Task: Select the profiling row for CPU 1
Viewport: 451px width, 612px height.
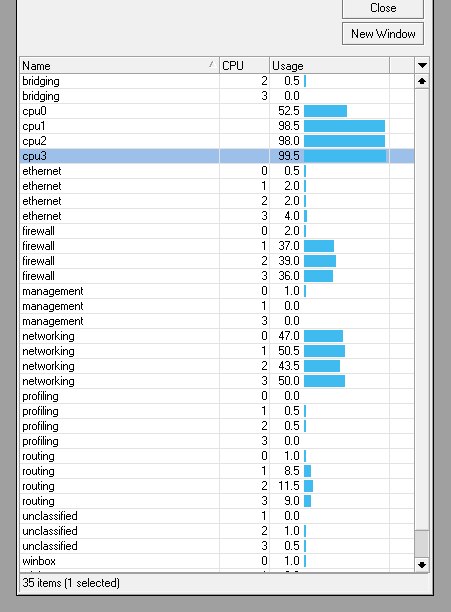Action: [217, 411]
